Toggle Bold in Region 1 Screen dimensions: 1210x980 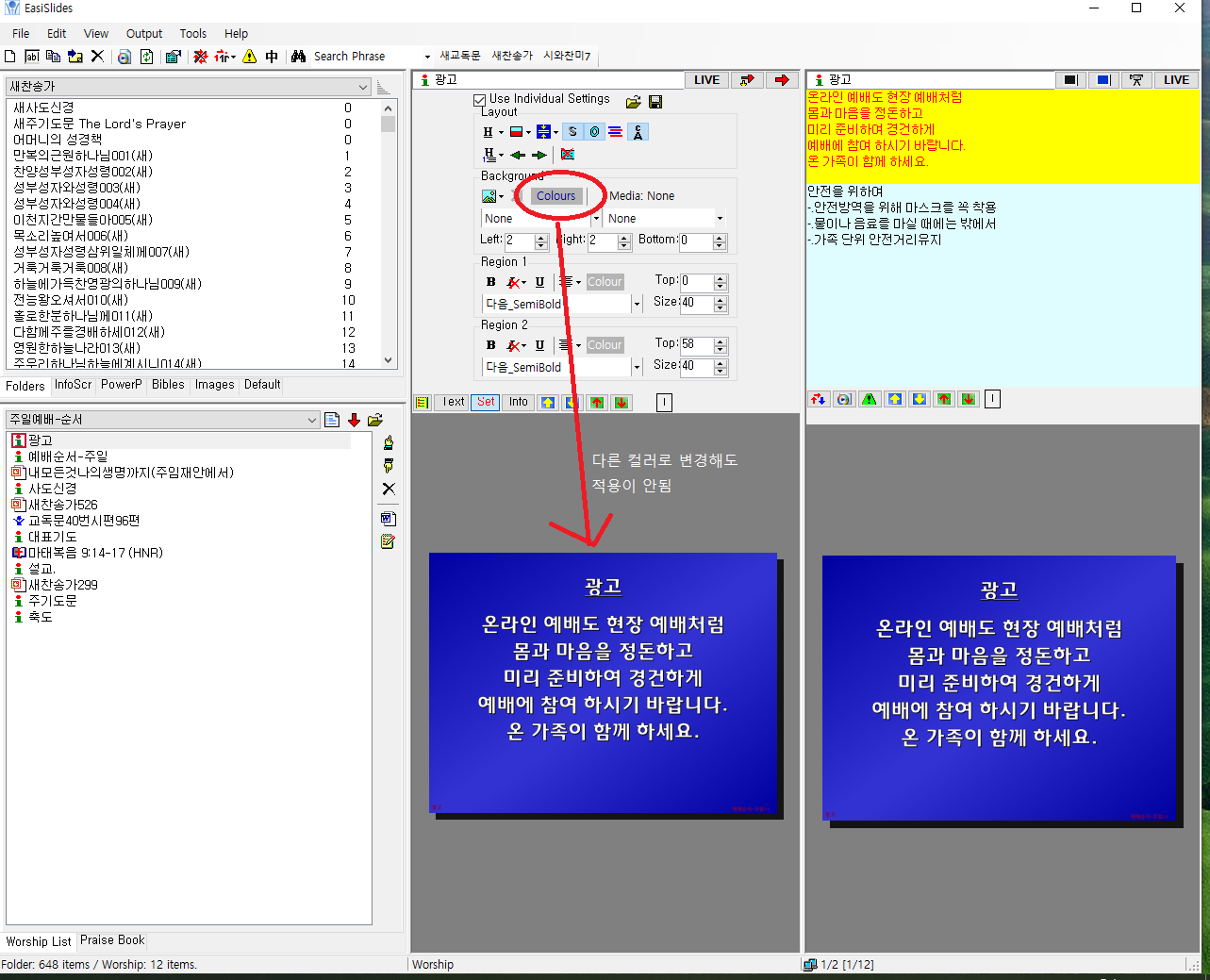pyautogui.click(x=490, y=282)
